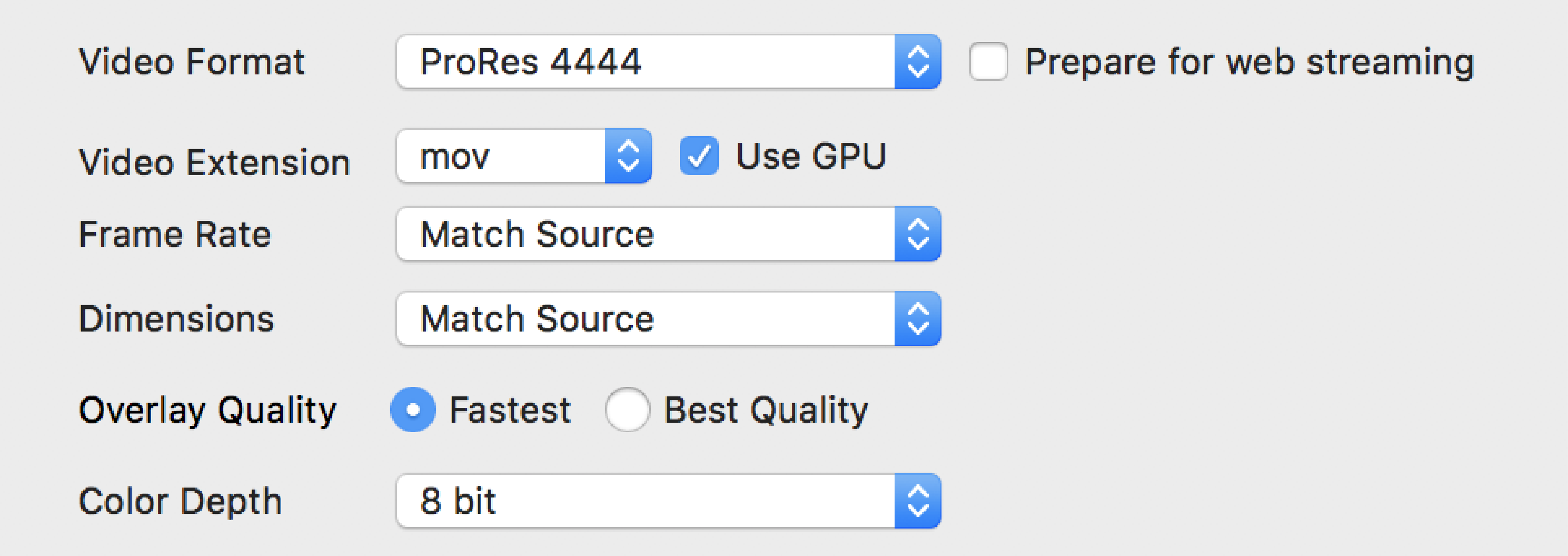
Task: Click the Frame Rate label text
Action: pos(175,234)
